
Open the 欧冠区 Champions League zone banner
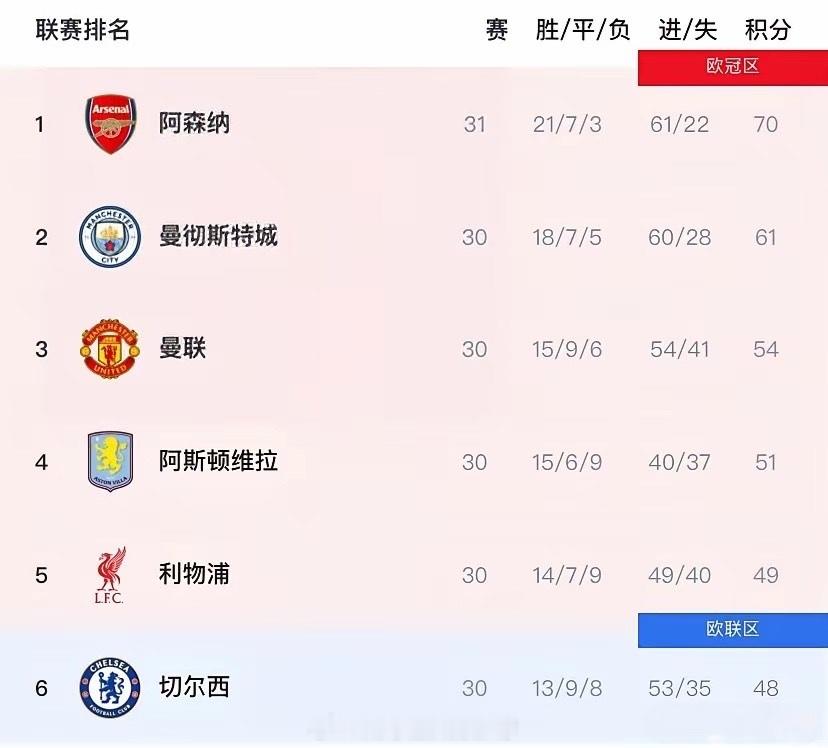(x=732, y=67)
